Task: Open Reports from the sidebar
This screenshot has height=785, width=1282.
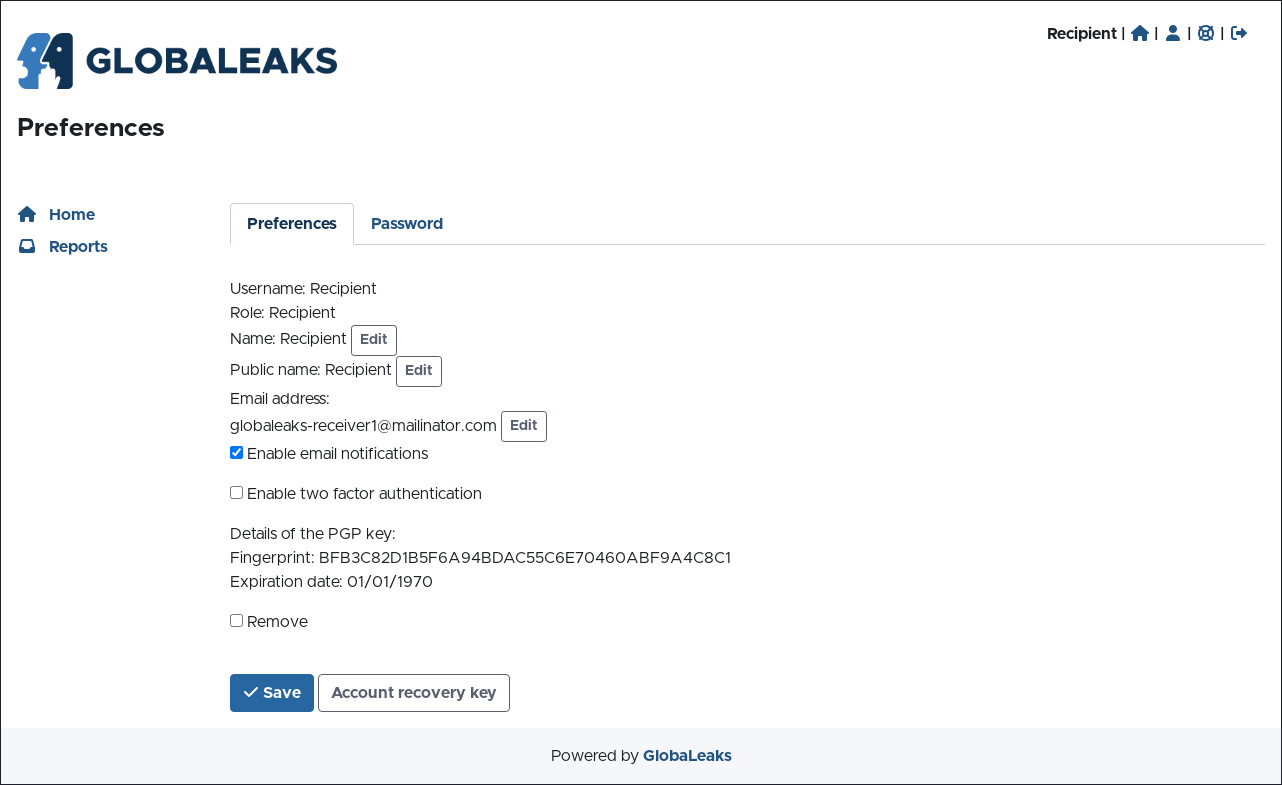Action: click(78, 246)
